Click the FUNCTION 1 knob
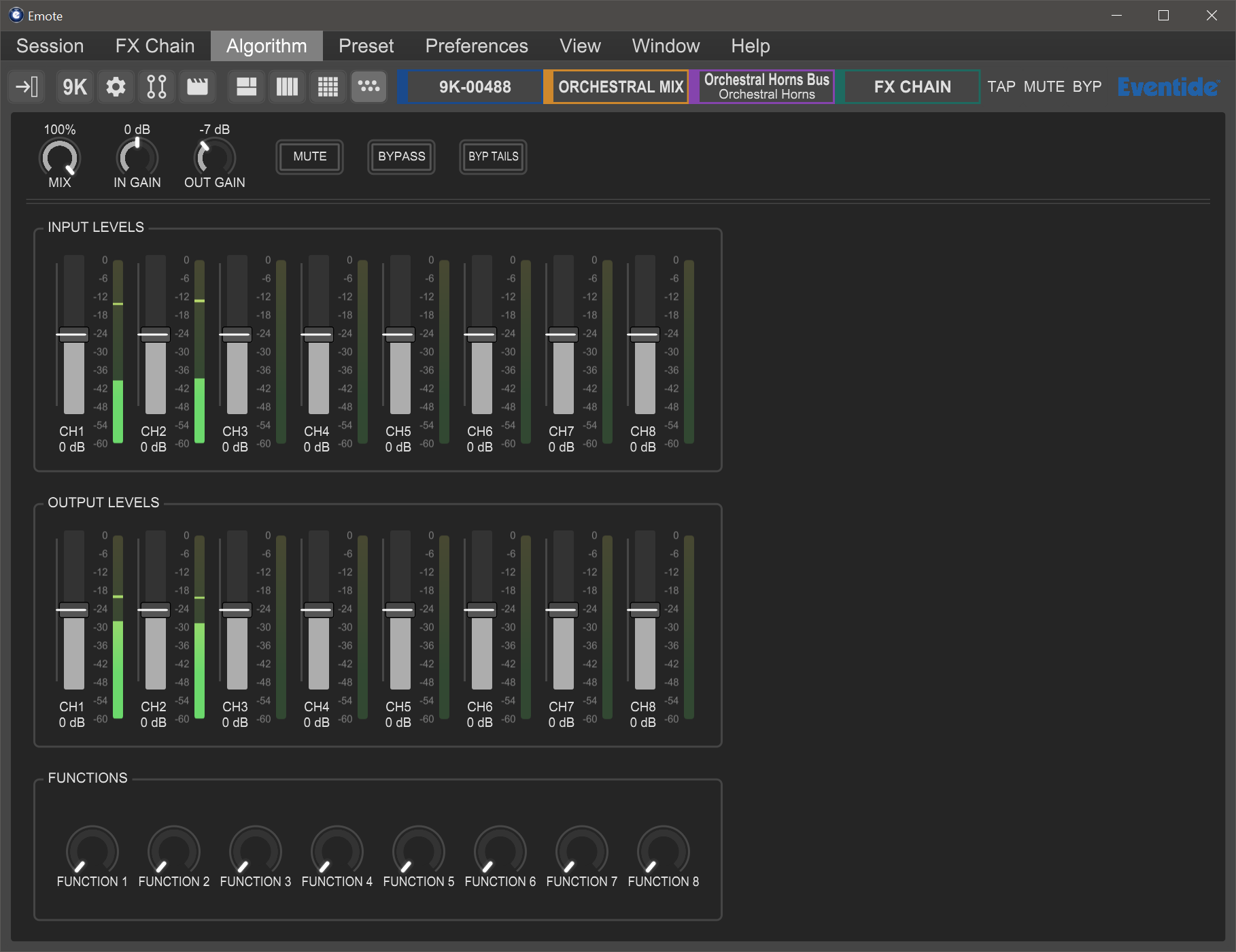Screen dimensions: 1236x952 (x=92, y=850)
